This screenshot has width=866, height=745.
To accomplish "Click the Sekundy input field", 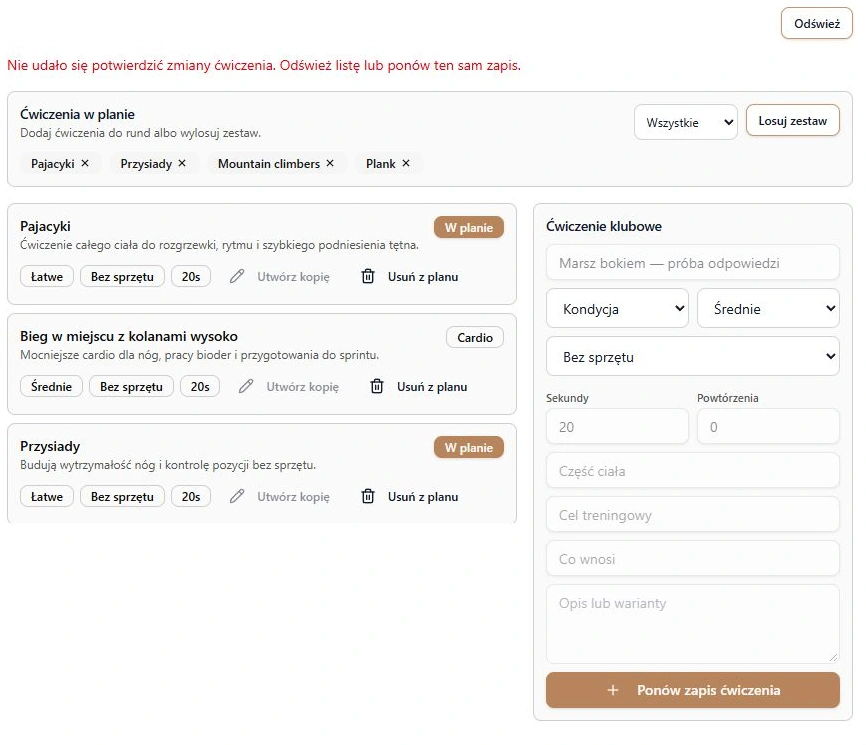I will [617, 426].
